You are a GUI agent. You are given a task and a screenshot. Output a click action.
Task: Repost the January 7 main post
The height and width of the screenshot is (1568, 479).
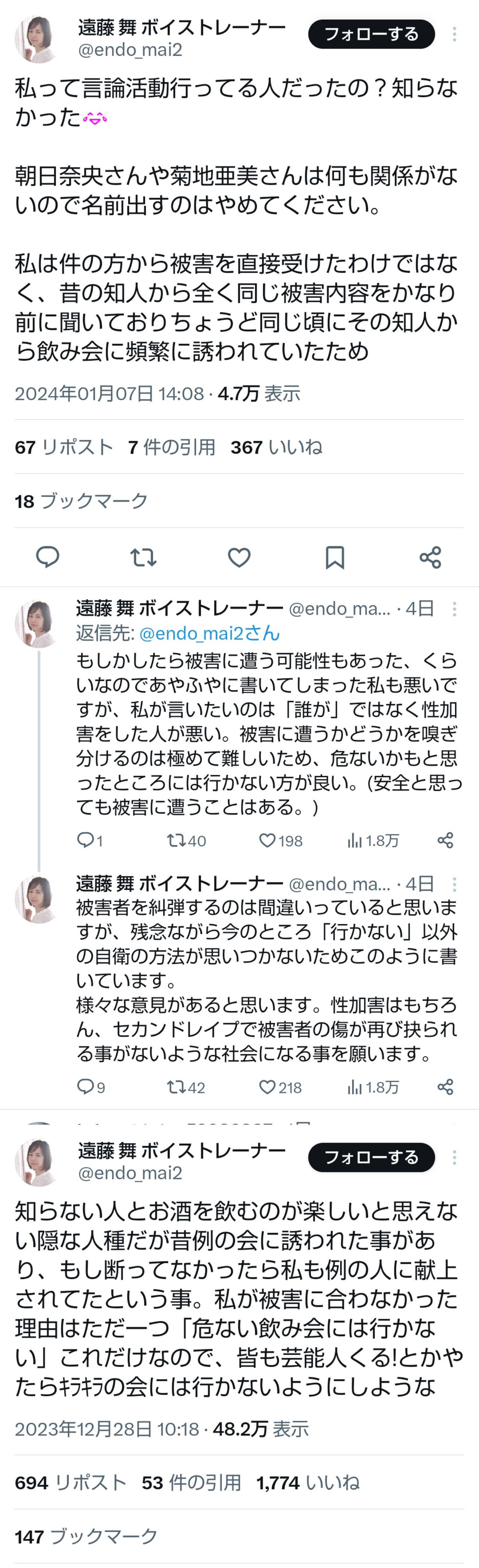click(x=144, y=557)
